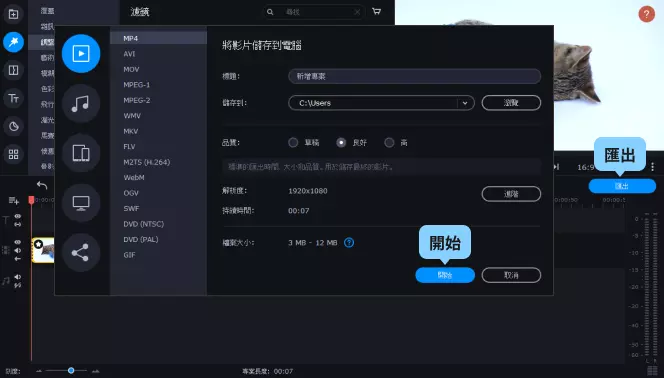Open the more tools grid icon
The image size is (664, 378).
pyautogui.click(x=14, y=154)
